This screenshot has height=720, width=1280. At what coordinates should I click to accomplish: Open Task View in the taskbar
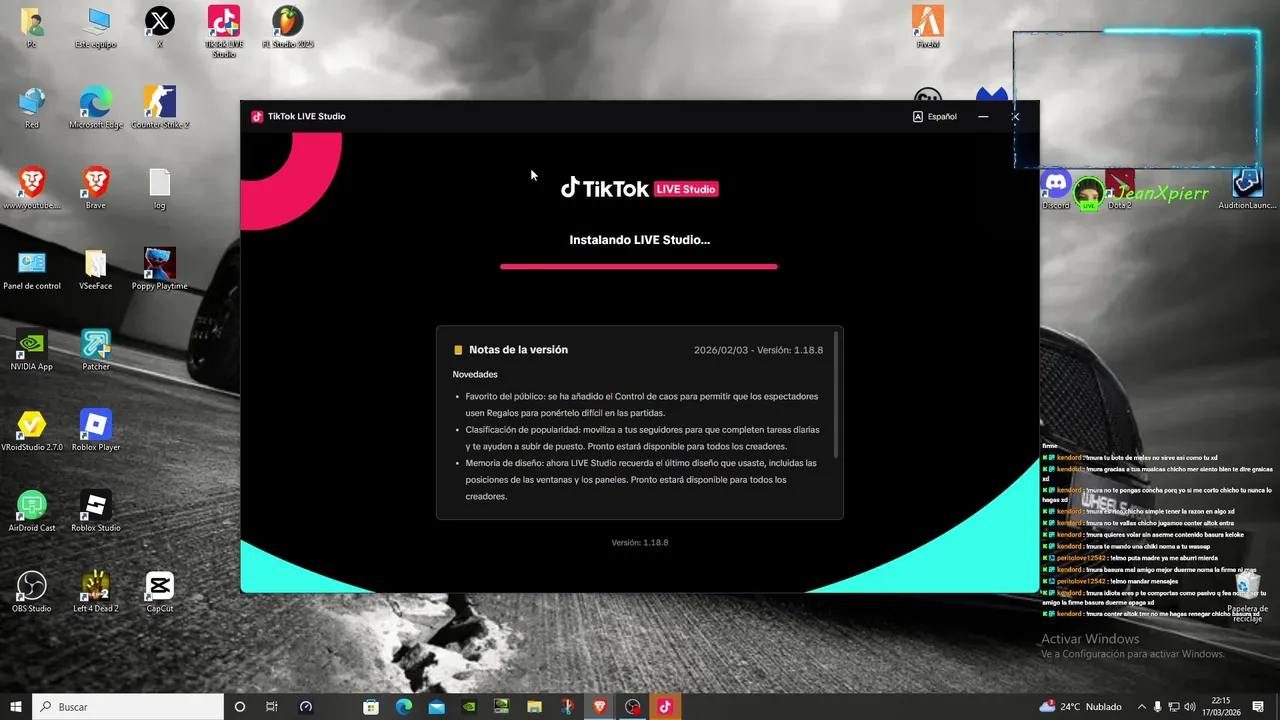pos(272,706)
